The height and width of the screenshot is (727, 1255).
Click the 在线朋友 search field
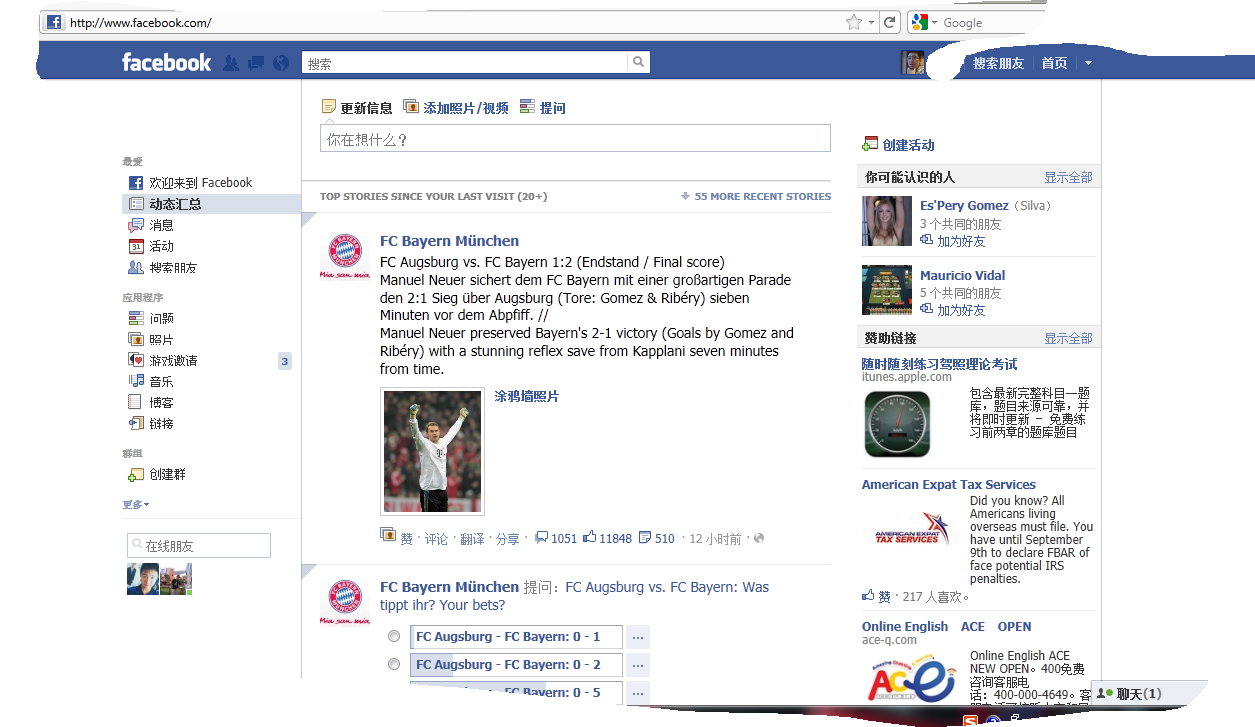(x=199, y=545)
